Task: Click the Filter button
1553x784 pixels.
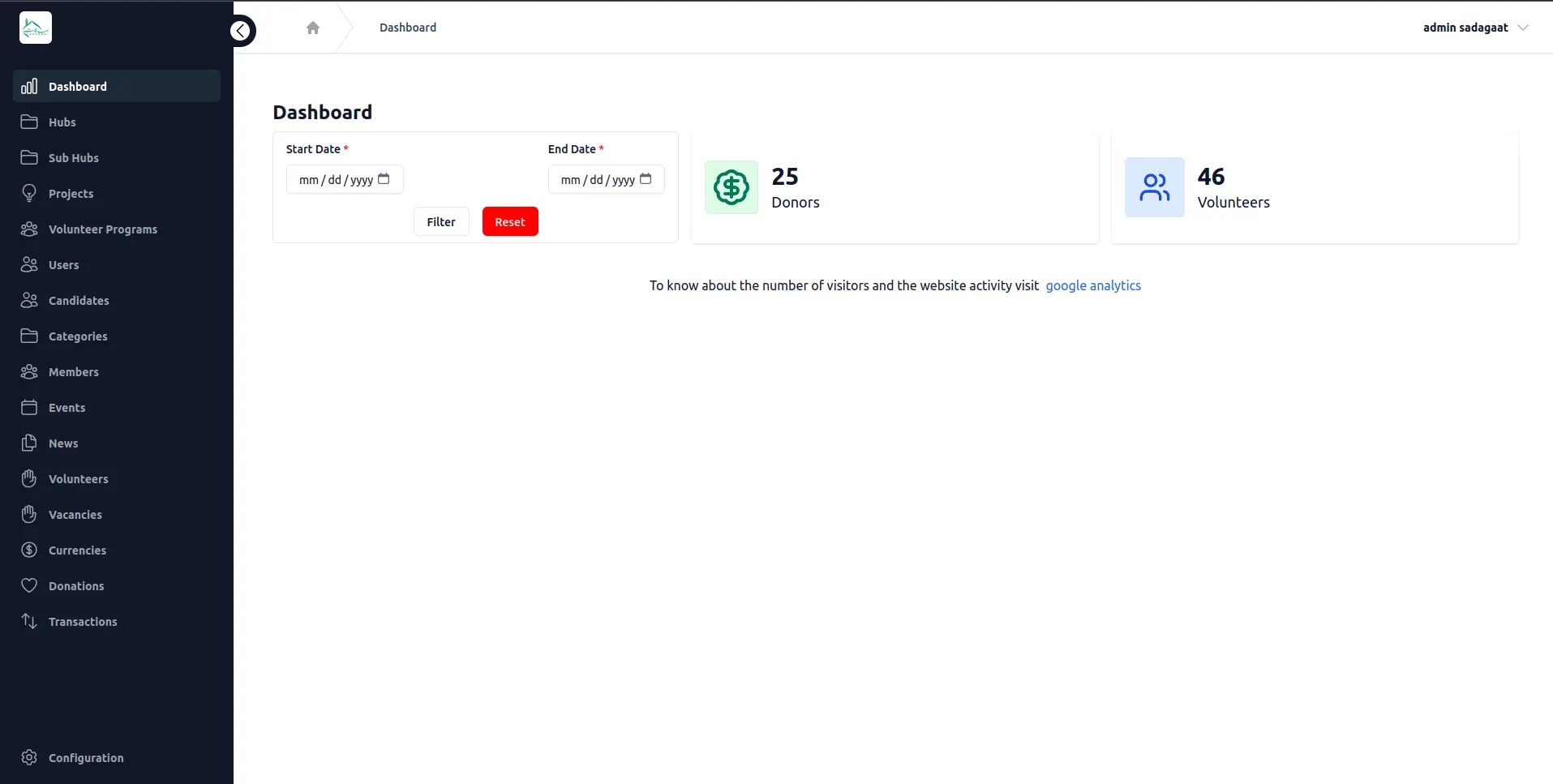Action: click(x=441, y=221)
